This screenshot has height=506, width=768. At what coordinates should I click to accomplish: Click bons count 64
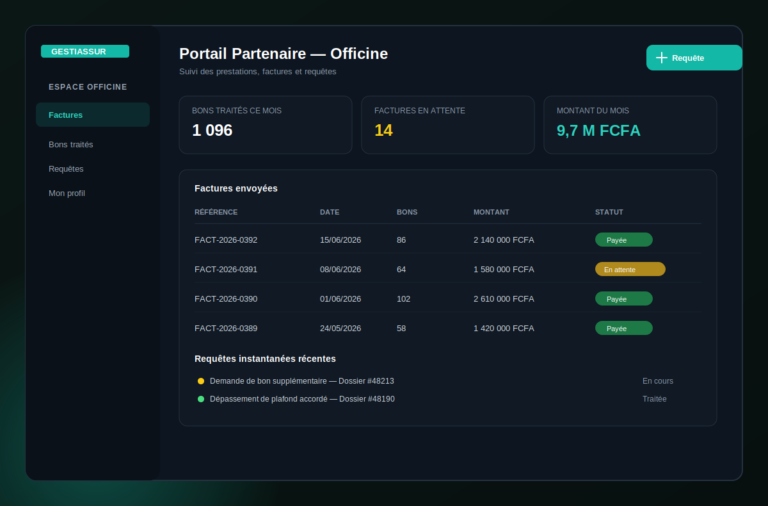(x=401, y=269)
